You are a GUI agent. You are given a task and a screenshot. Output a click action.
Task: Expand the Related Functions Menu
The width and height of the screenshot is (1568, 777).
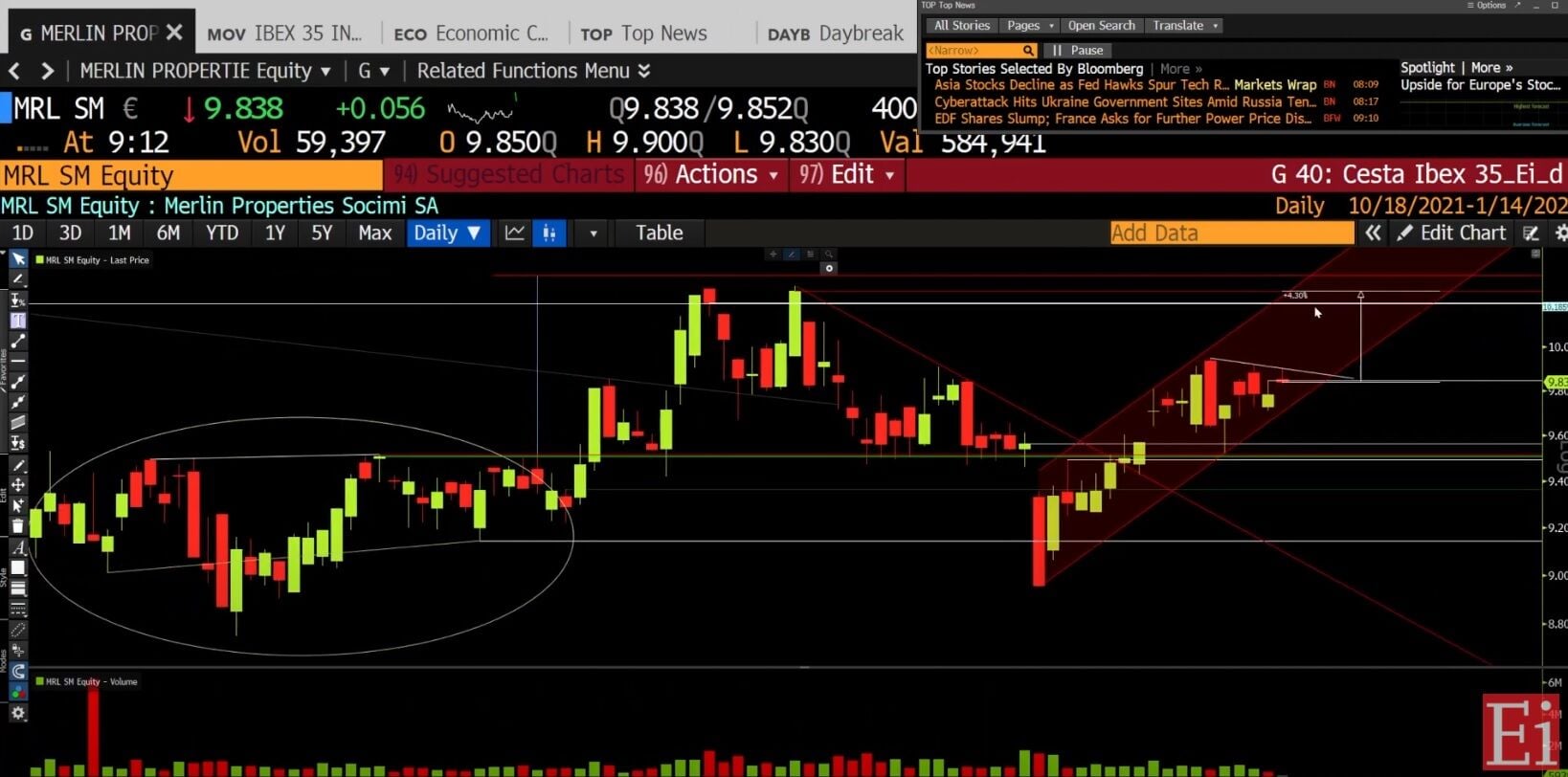[x=533, y=71]
